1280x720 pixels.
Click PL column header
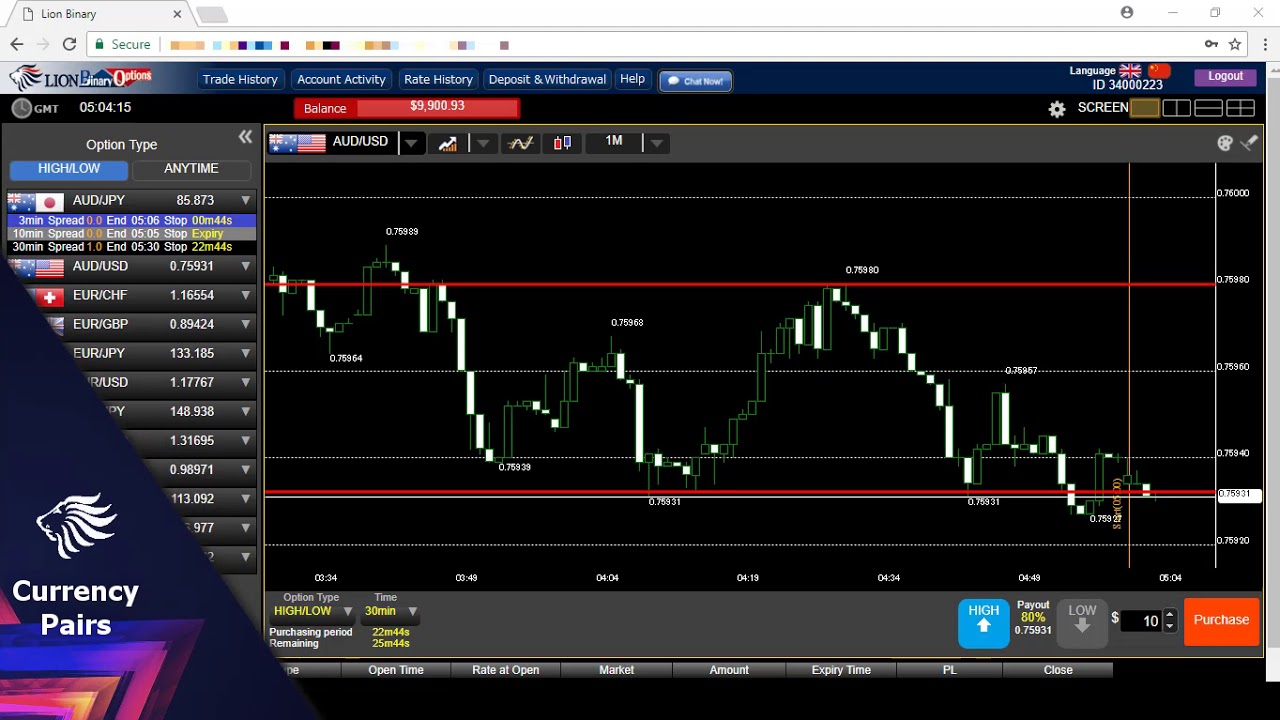tap(950, 670)
